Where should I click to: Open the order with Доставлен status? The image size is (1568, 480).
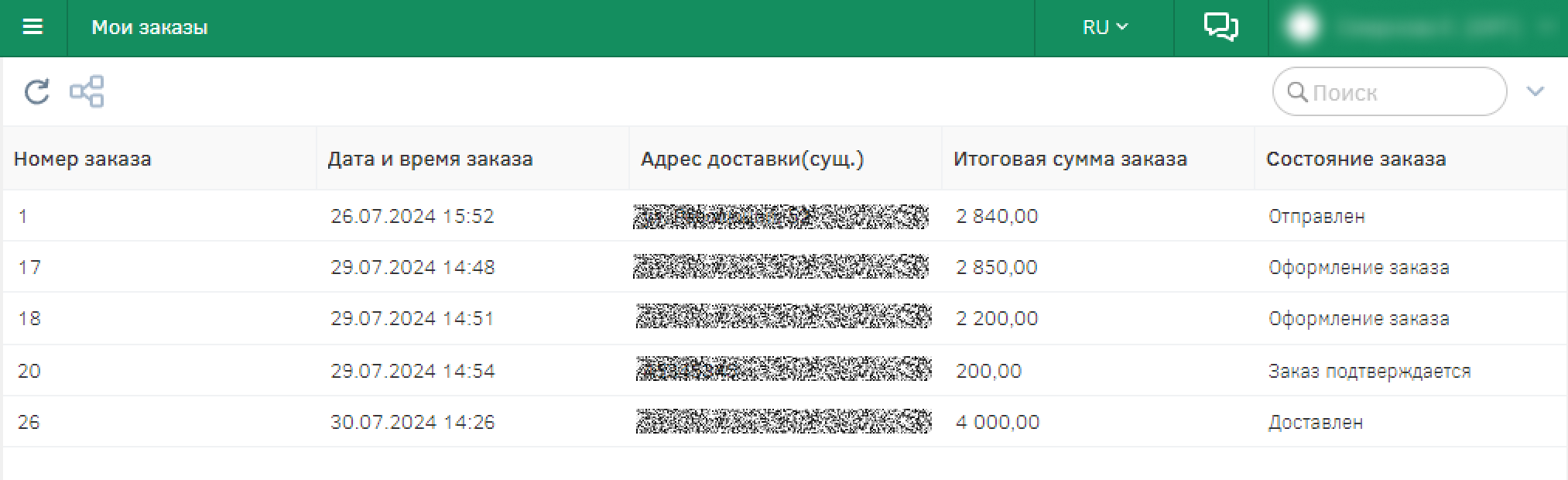1316,423
